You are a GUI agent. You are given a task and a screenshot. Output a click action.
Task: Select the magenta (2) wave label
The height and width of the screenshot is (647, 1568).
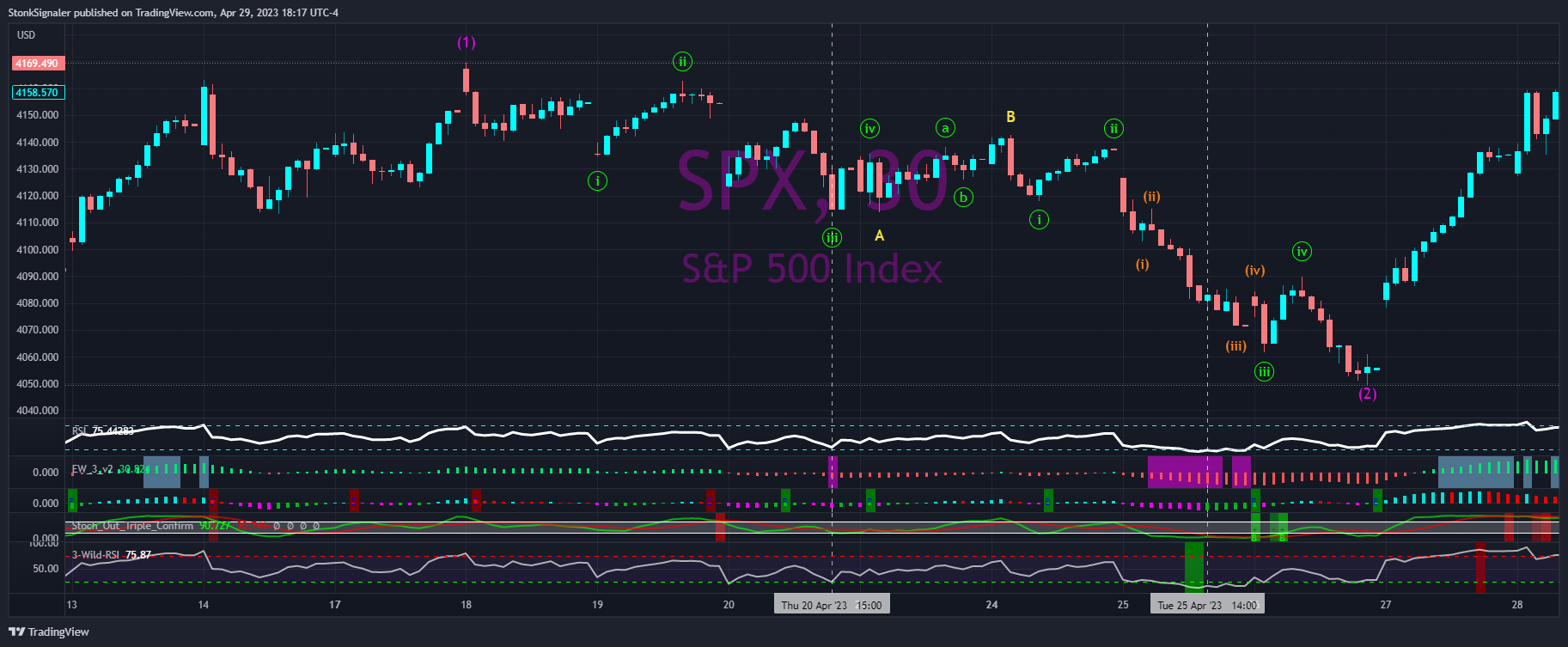[1367, 394]
